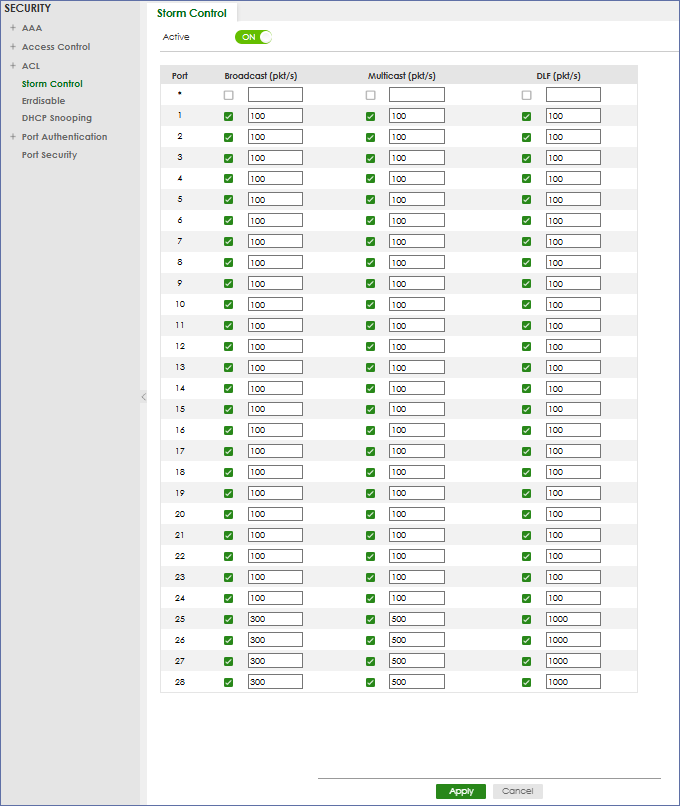Viewport: 680px width, 806px height.
Task: Click the Apply button
Action: pos(461,791)
